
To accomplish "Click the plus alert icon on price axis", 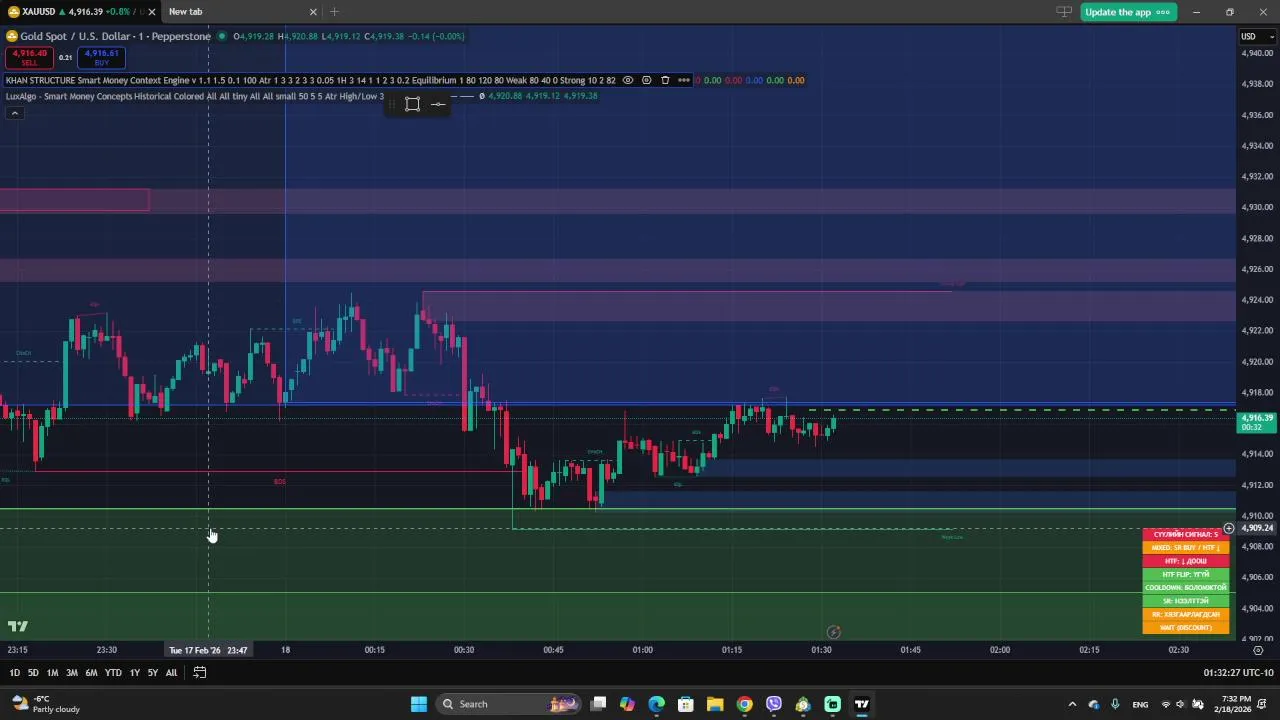I will [1229, 528].
